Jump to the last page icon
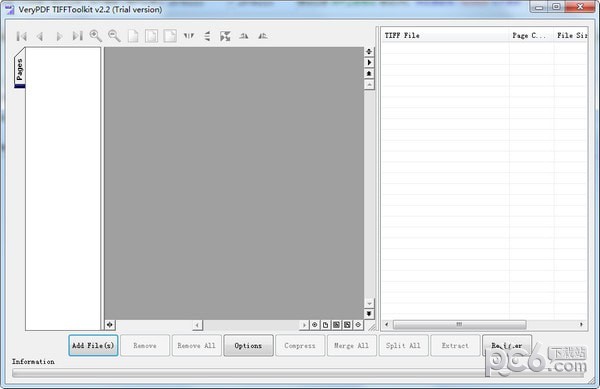 coord(78,36)
